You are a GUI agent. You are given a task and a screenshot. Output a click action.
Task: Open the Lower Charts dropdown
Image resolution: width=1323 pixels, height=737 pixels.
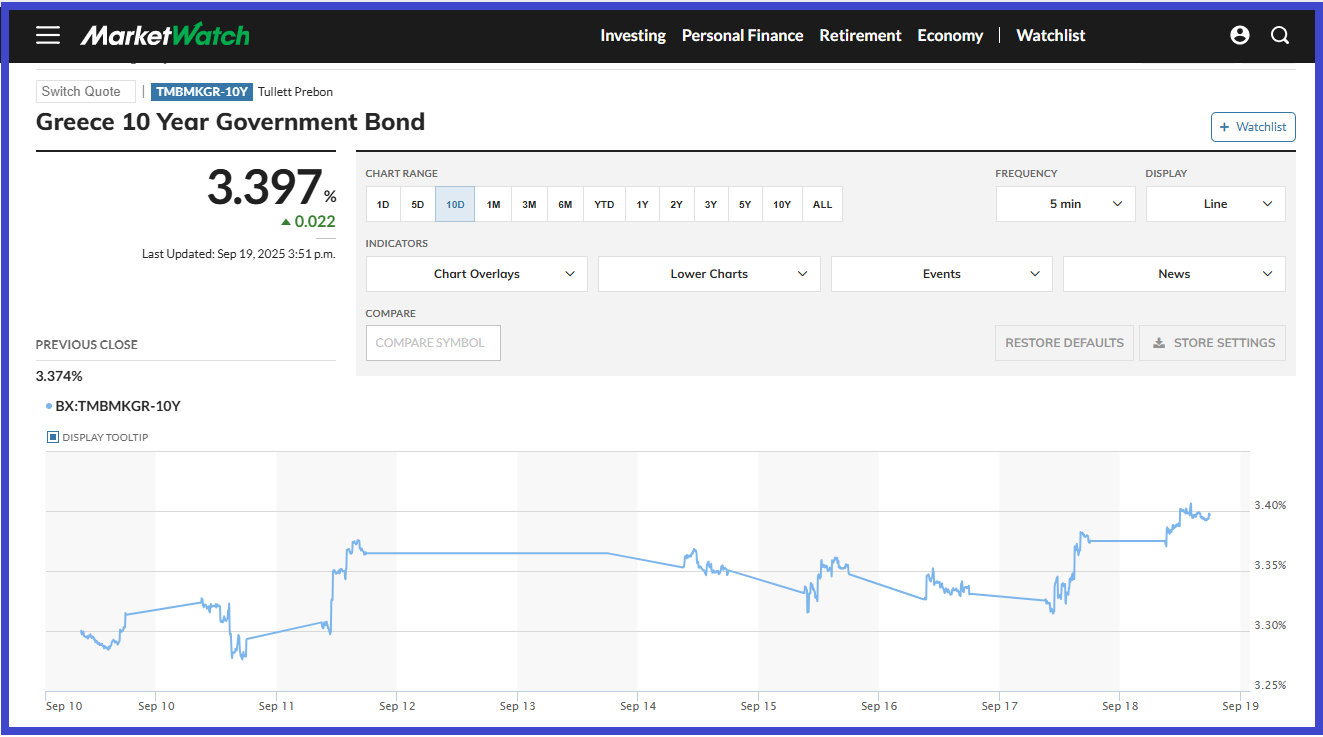[709, 274]
